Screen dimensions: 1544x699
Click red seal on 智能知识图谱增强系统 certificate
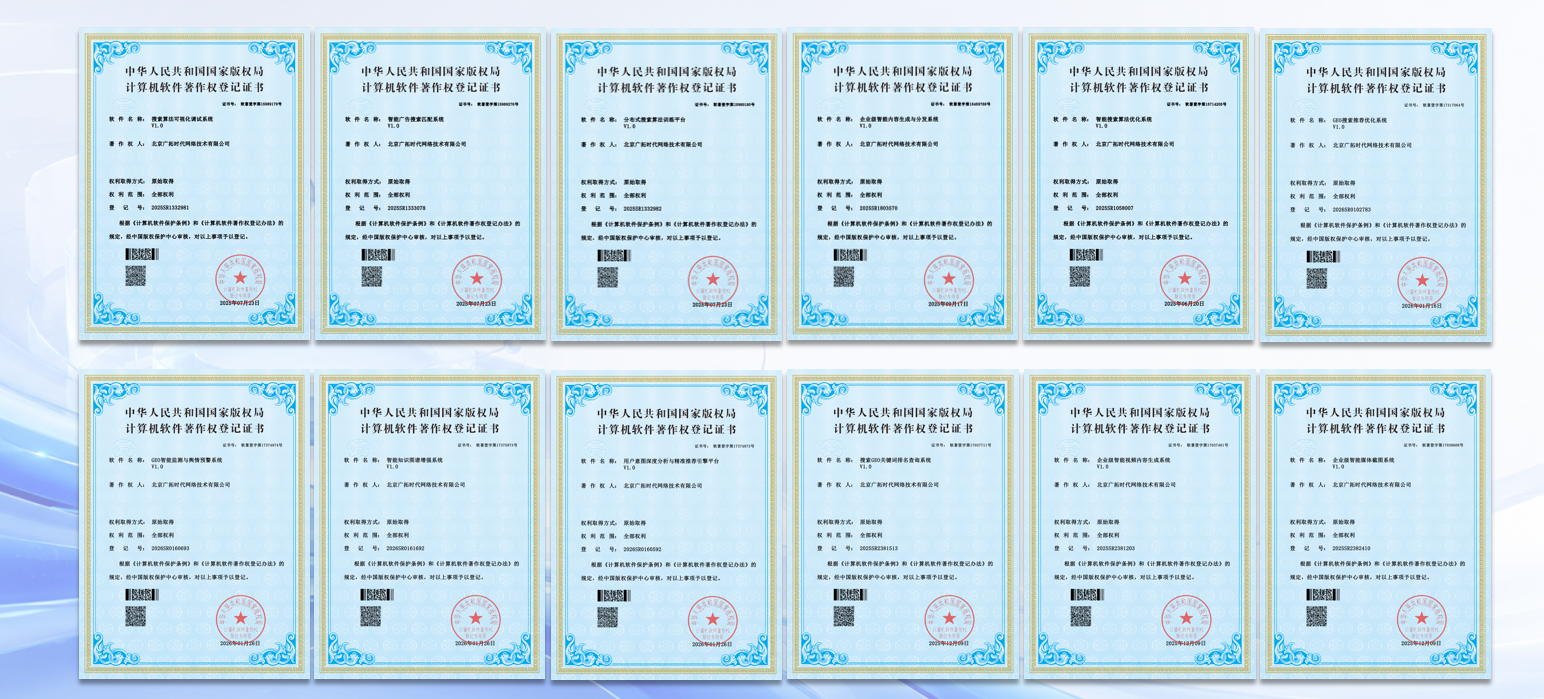[x=476, y=618]
